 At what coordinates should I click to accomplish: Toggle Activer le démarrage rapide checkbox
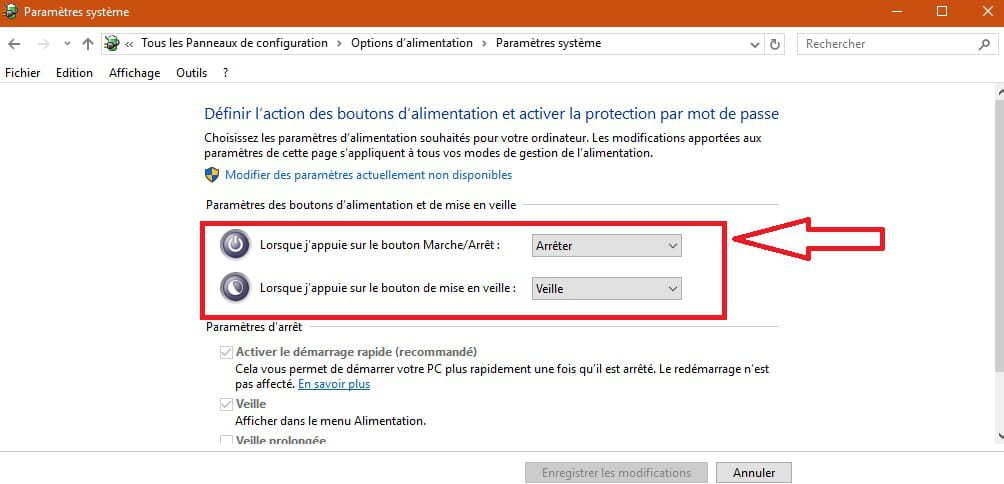pyautogui.click(x=226, y=352)
